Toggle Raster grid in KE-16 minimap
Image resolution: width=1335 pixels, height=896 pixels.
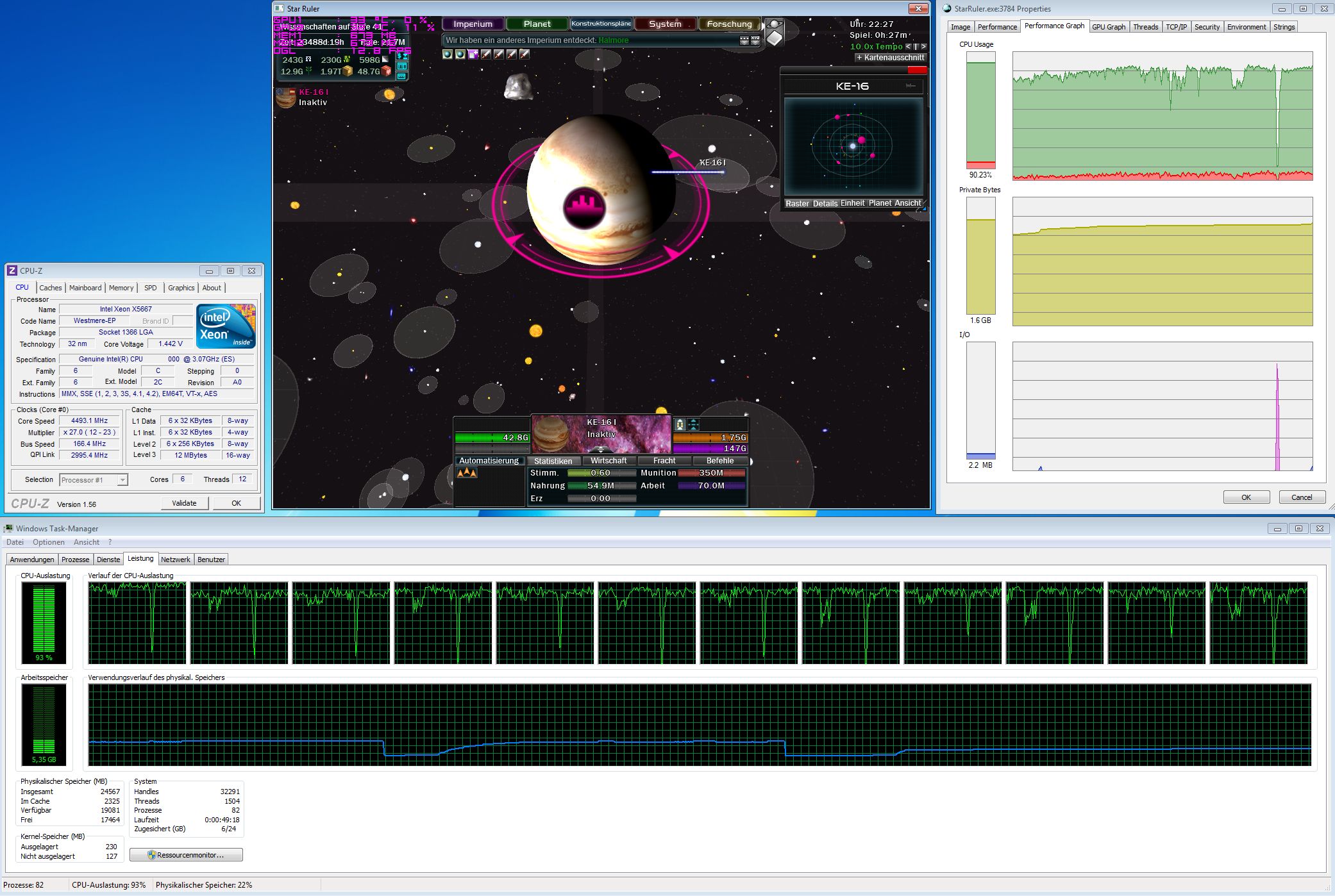(x=797, y=203)
